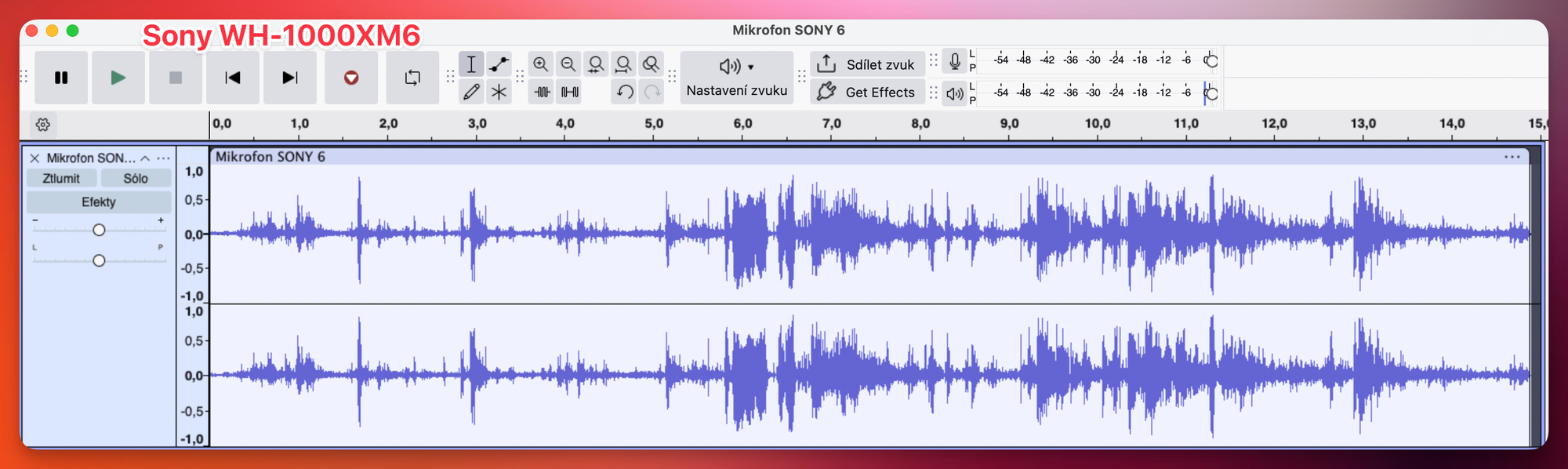Select the Multi-tool asterisk icon
Image resolution: width=1568 pixels, height=469 pixels.
tap(499, 92)
